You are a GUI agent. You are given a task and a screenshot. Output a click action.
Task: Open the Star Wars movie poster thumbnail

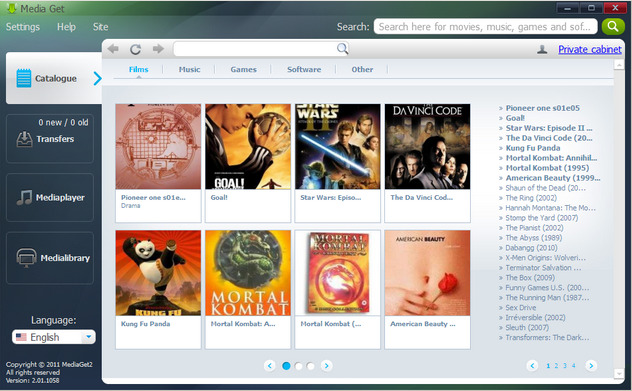tap(338, 147)
